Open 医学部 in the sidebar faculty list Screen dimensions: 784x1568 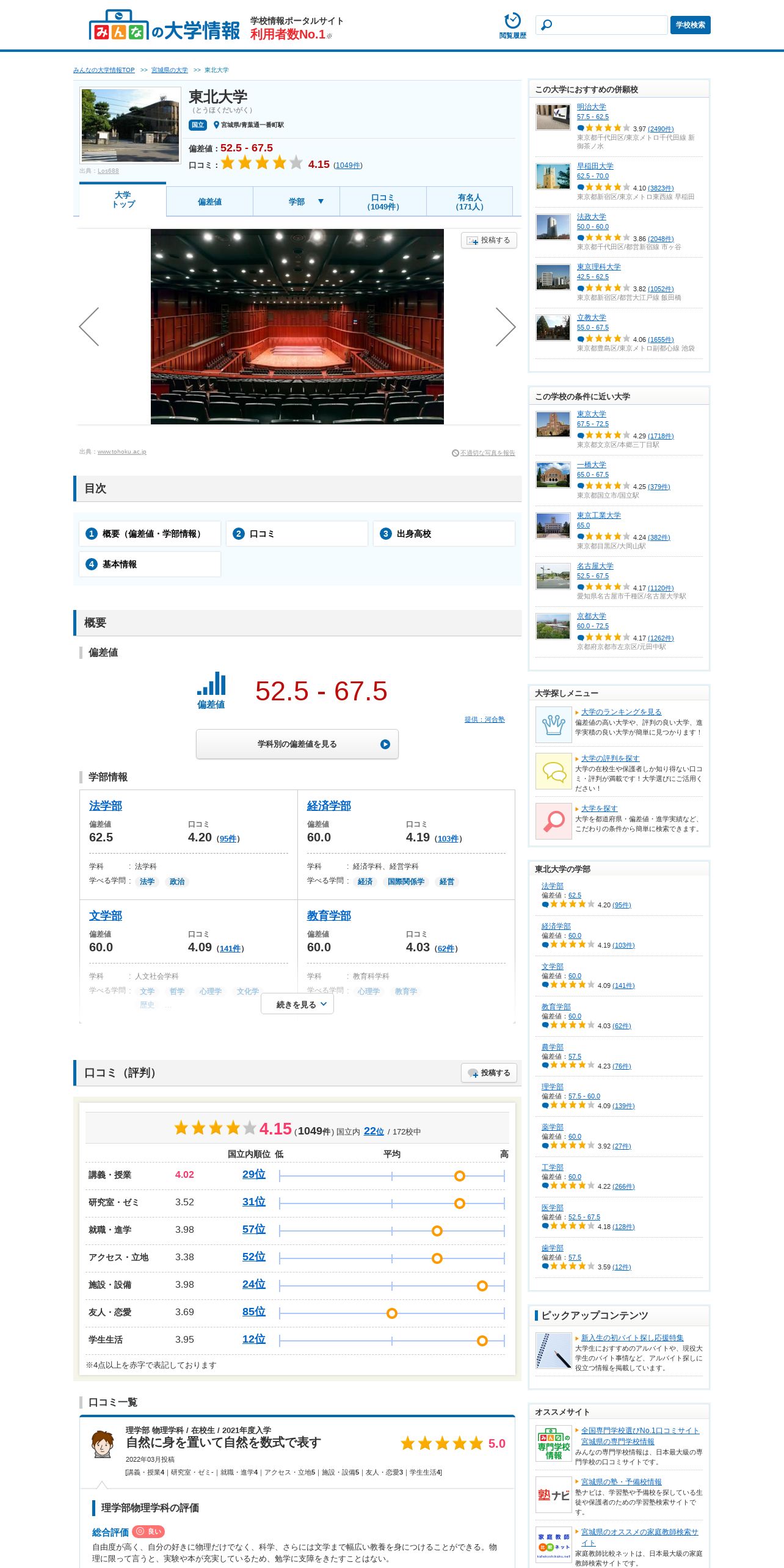[x=553, y=1208]
